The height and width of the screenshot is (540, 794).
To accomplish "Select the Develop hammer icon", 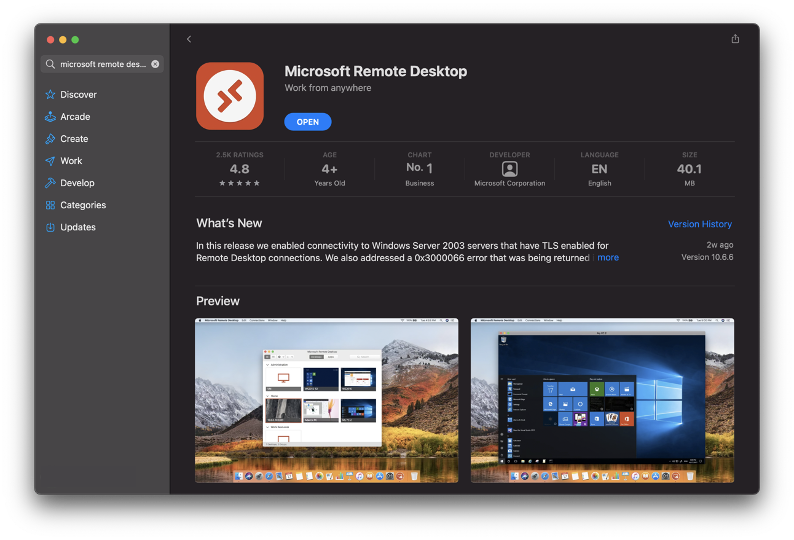I will click(50, 183).
